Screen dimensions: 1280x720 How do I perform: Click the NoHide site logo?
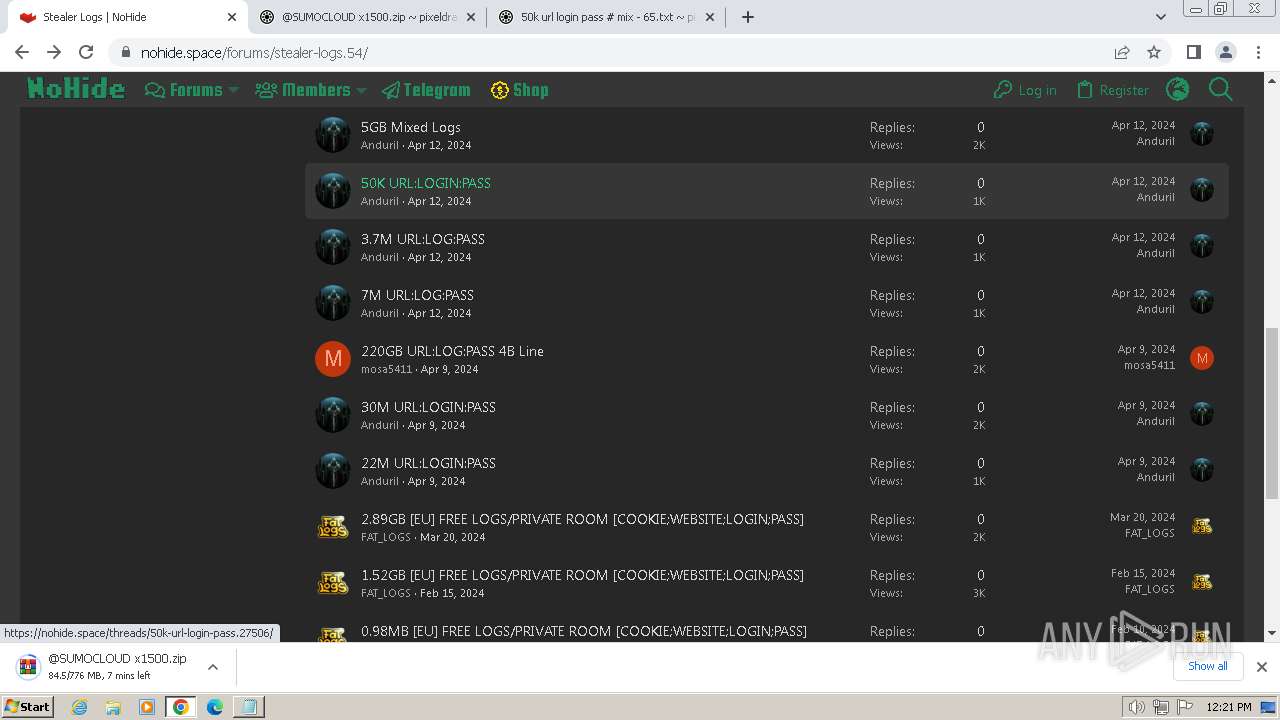(x=76, y=89)
